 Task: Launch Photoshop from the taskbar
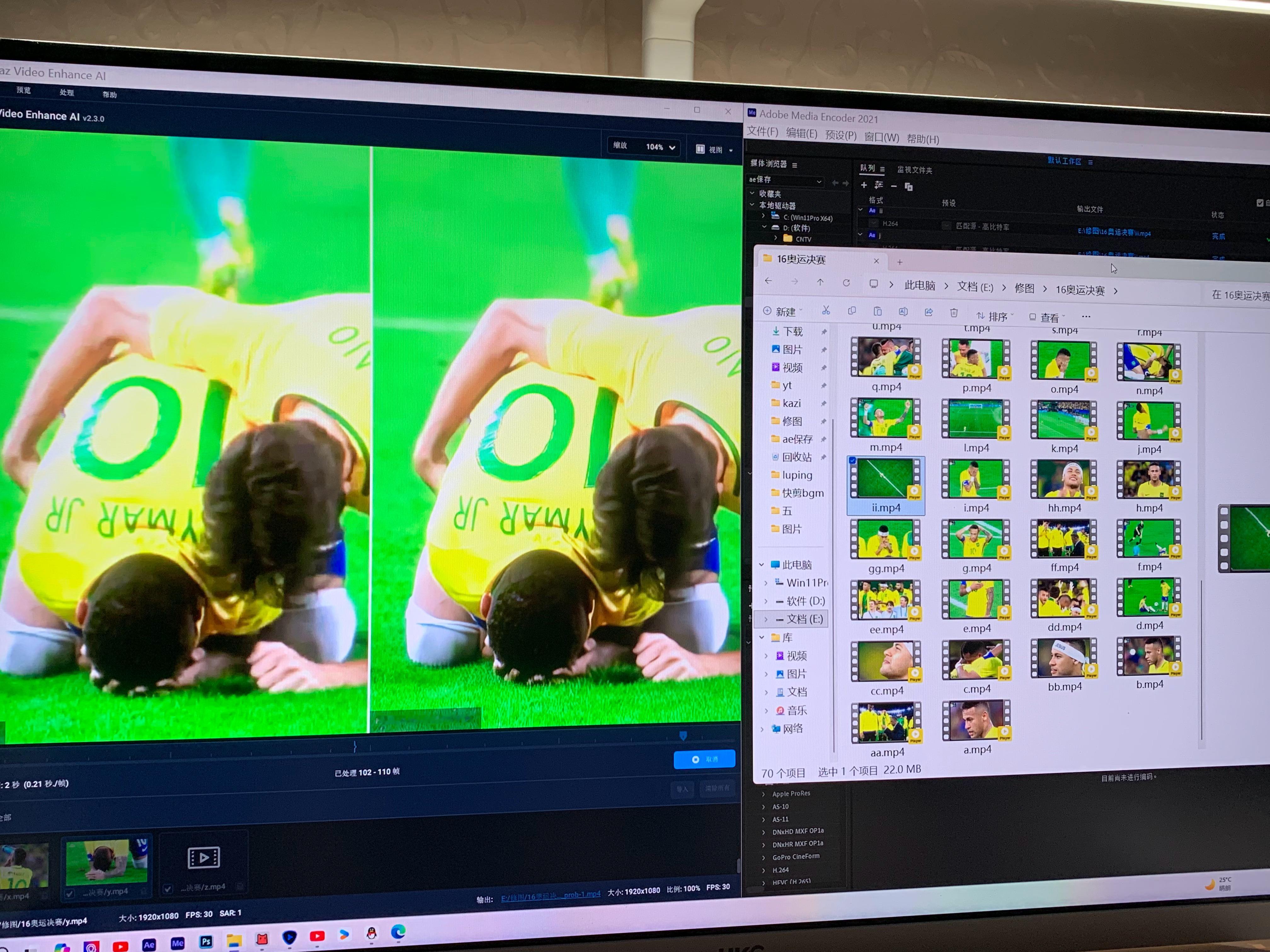click(206, 942)
